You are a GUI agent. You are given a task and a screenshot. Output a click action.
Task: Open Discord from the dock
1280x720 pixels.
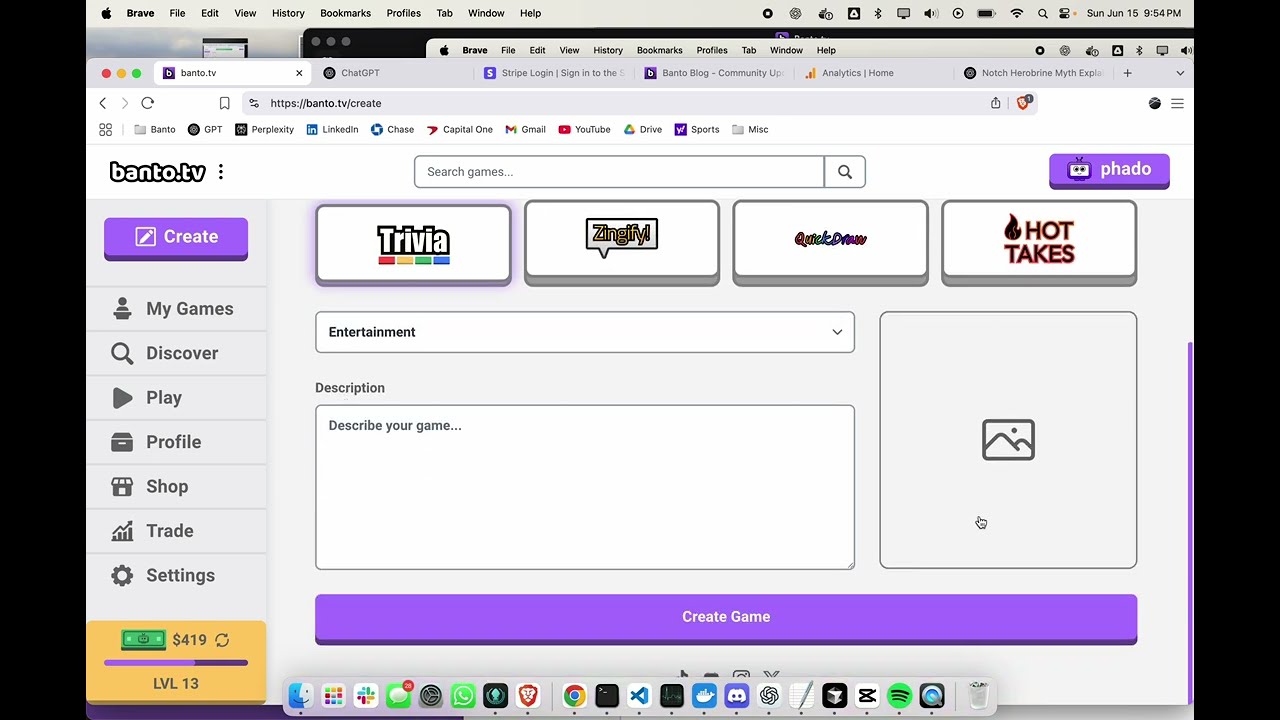[737, 696]
